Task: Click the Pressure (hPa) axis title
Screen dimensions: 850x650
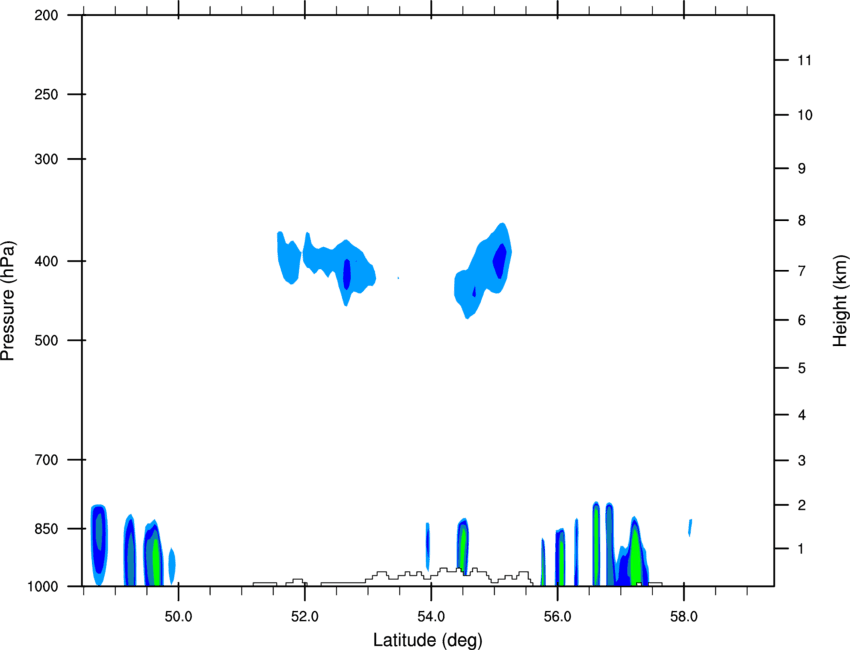Action: (x=8, y=301)
